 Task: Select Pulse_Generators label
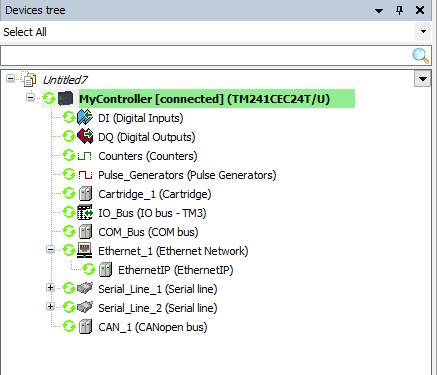(187, 175)
